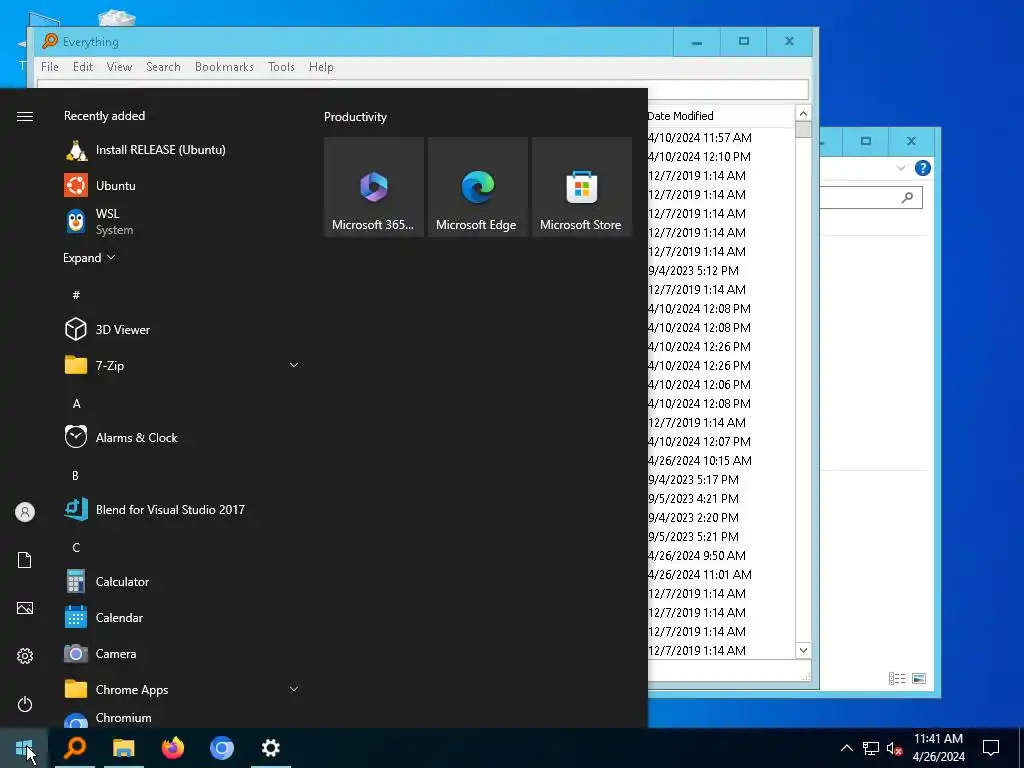The image size is (1024, 768).
Task: Open Documents from Start sidebar
Action: [25, 560]
